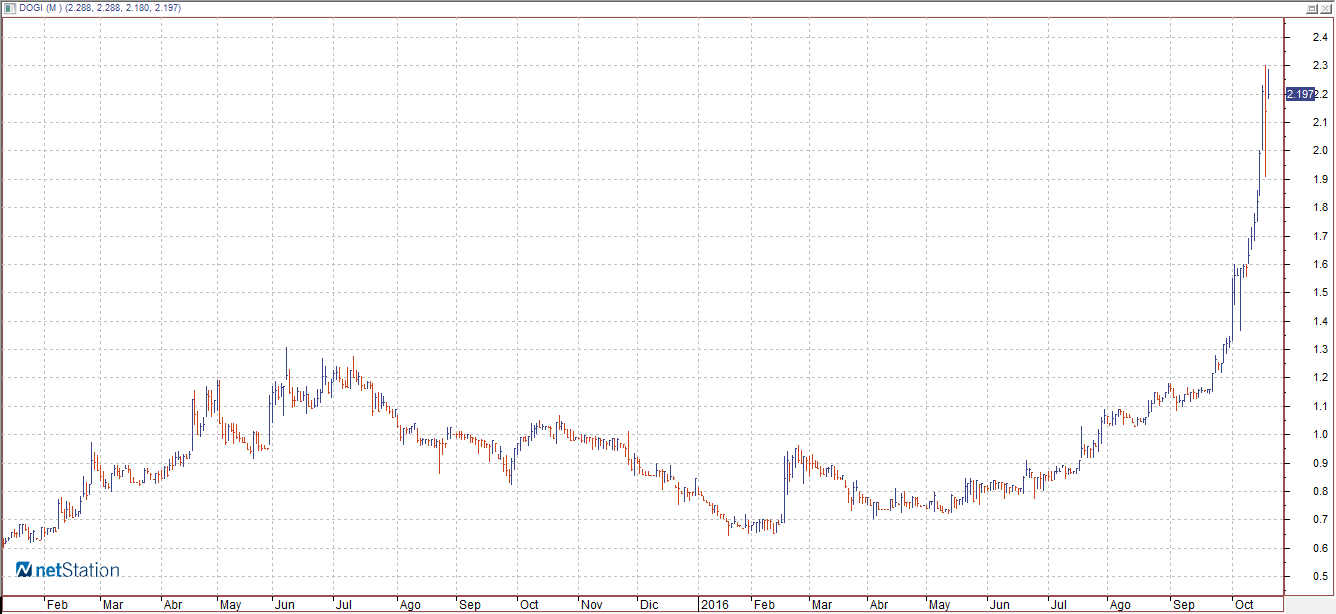
Task: Click the last Oct label on time axis
Action: 1244,605
